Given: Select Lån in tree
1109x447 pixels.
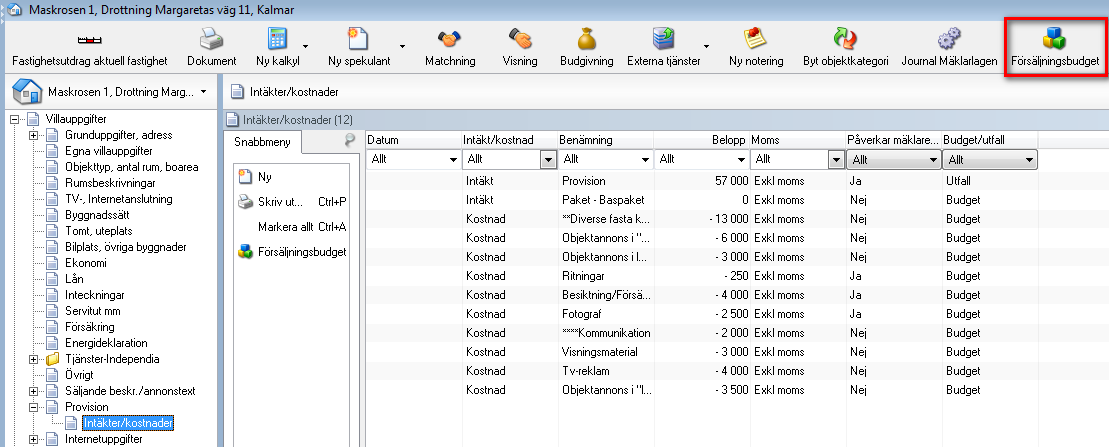Looking at the screenshot, I should 74,279.
